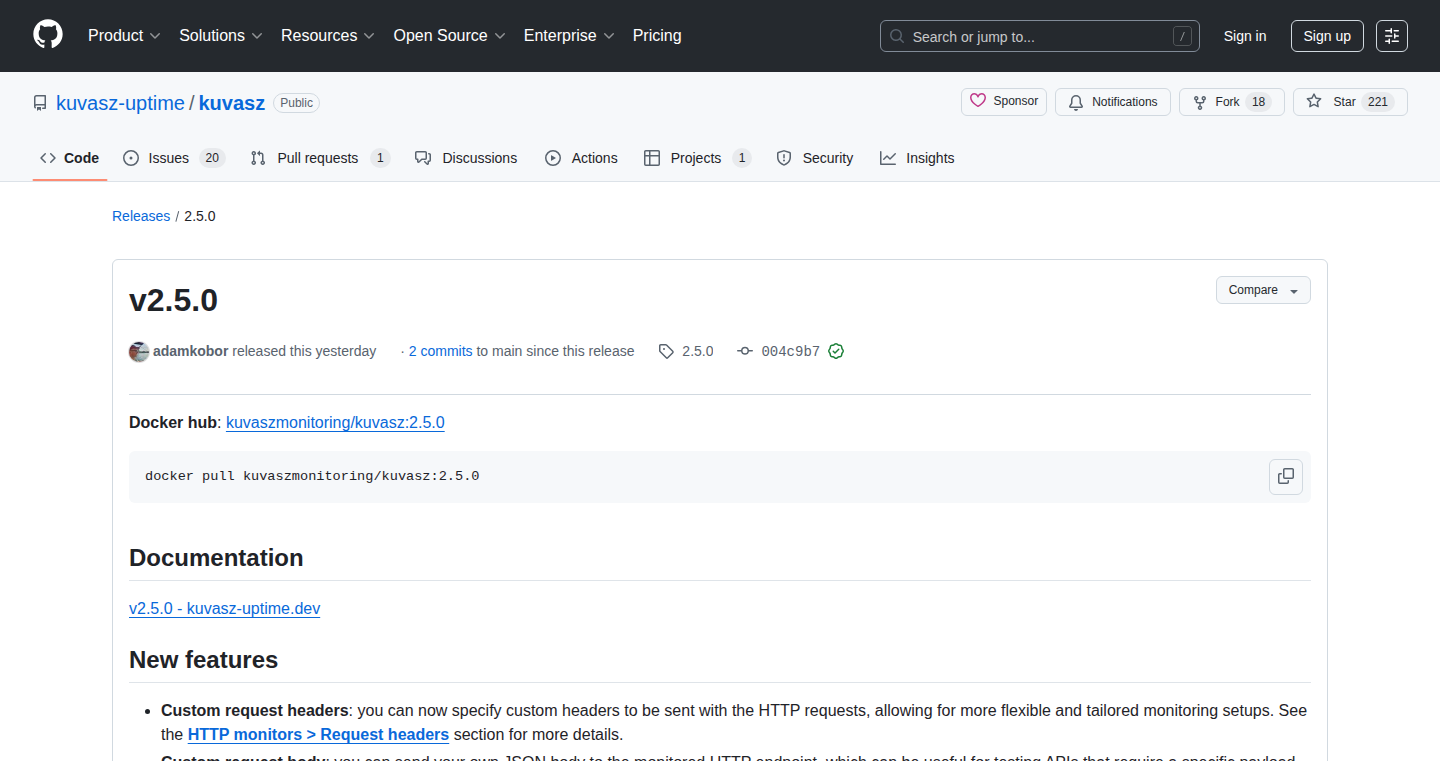
Task: Expand the Solutions menu
Action: tap(221, 36)
